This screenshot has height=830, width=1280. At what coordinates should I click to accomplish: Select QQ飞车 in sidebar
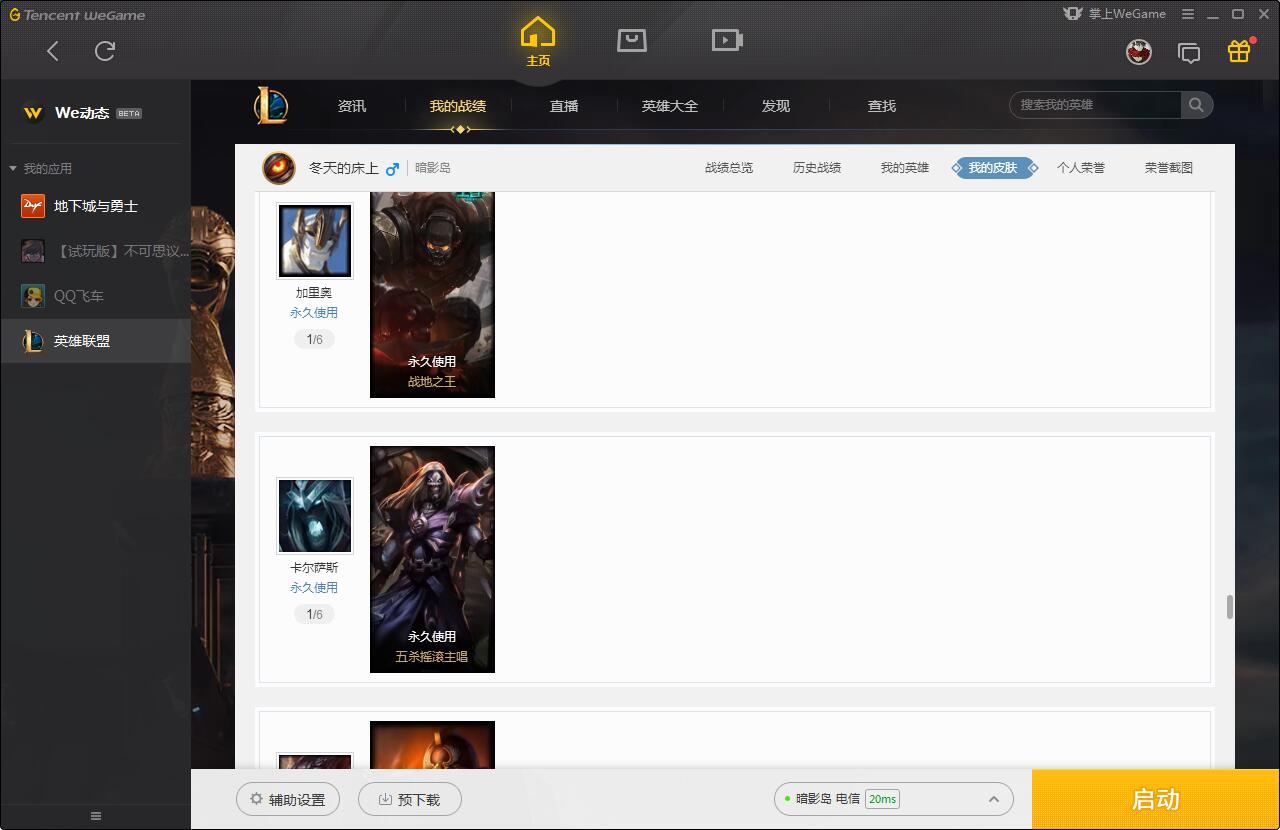pos(95,296)
